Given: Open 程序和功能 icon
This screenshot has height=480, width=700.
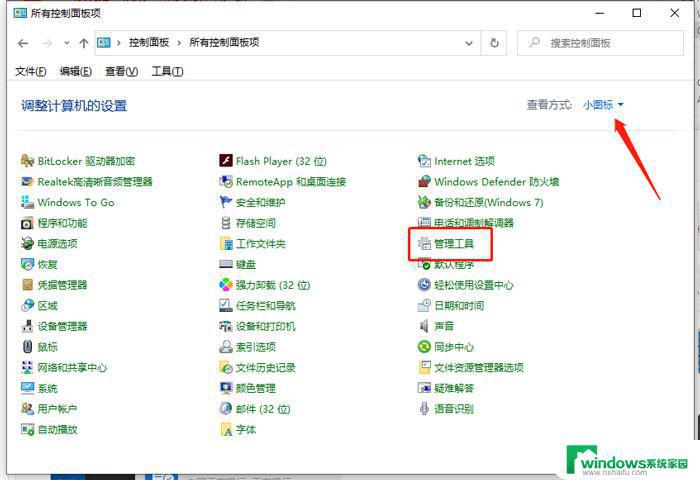Looking at the screenshot, I should coord(27,223).
